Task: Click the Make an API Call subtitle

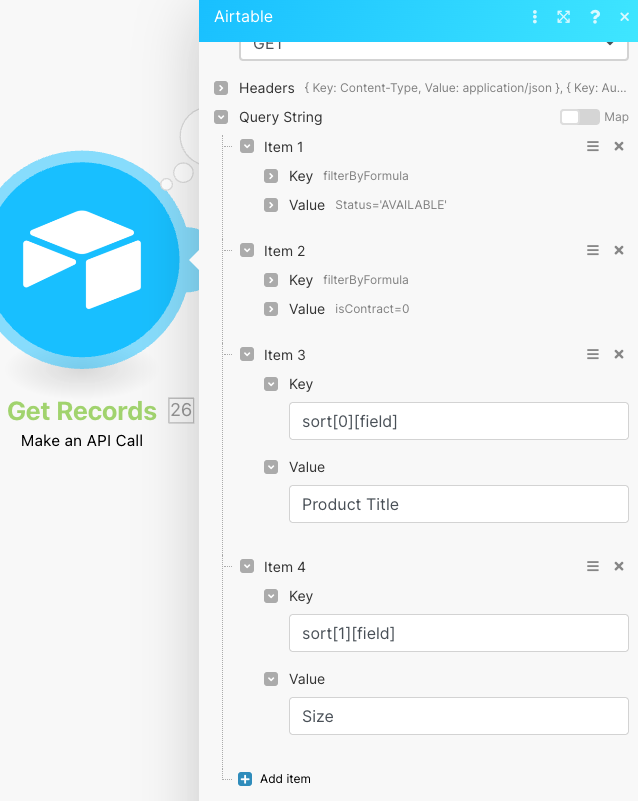Action: 82,441
